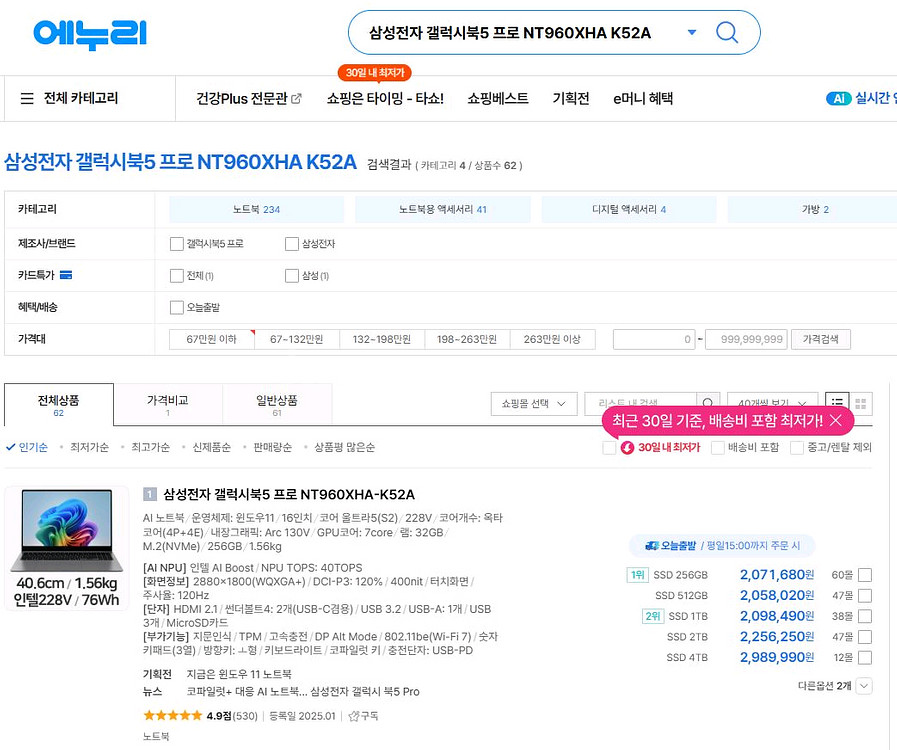The height and width of the screenshot is (750, 897).
Task: Click the 가격검색 button
Action: coord(818,339)
